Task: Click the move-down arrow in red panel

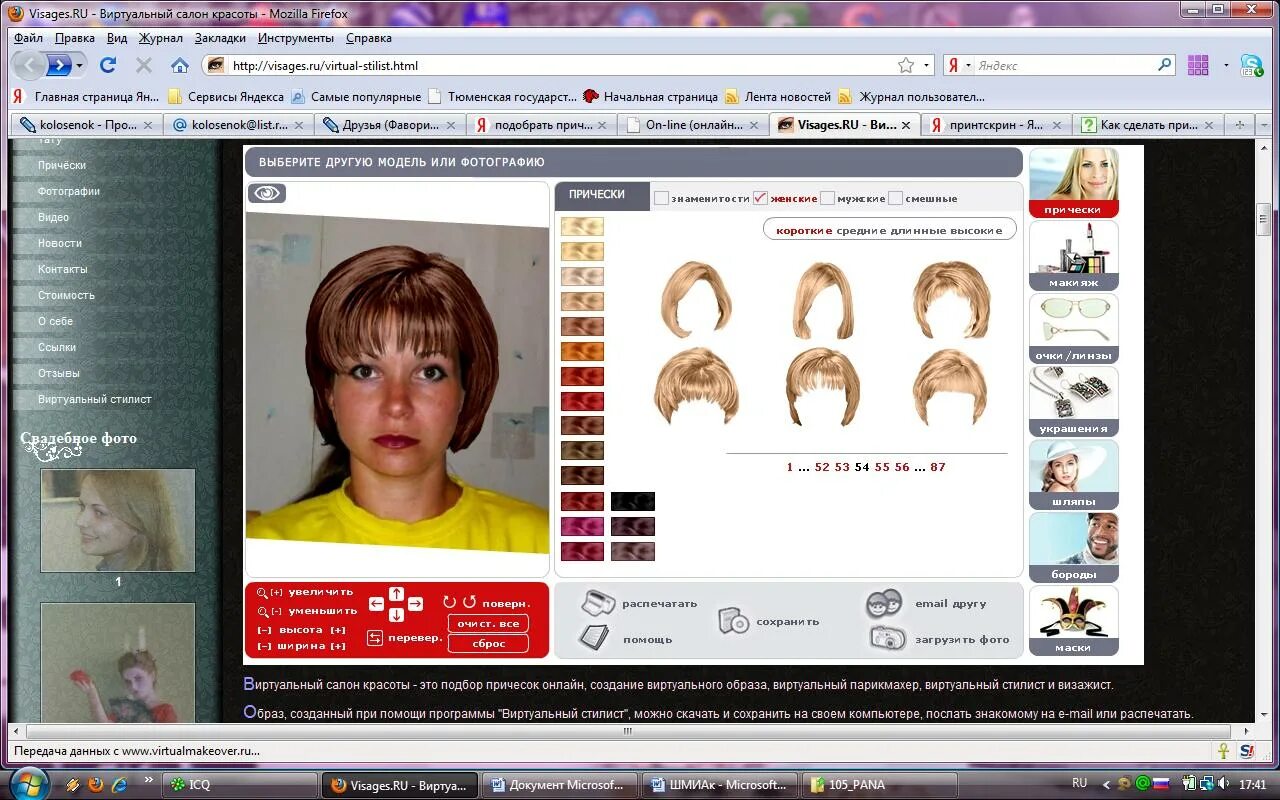Action: [396, 615]
